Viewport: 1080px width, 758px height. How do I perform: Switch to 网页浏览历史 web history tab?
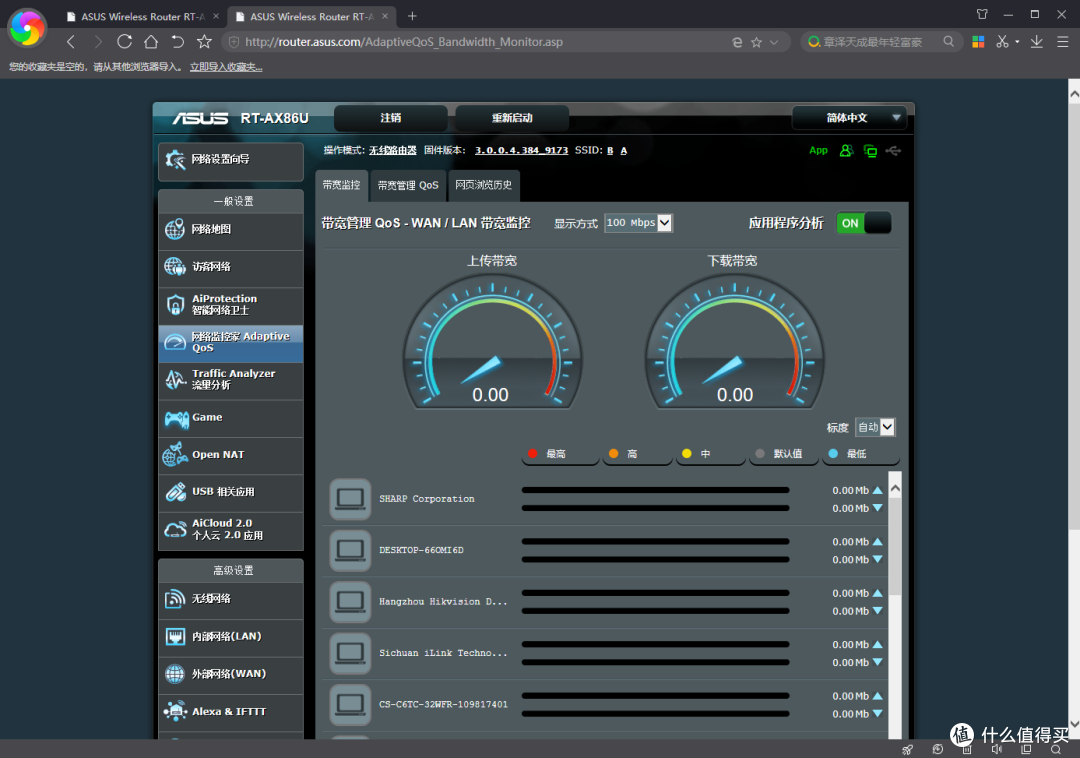(484, 185)
